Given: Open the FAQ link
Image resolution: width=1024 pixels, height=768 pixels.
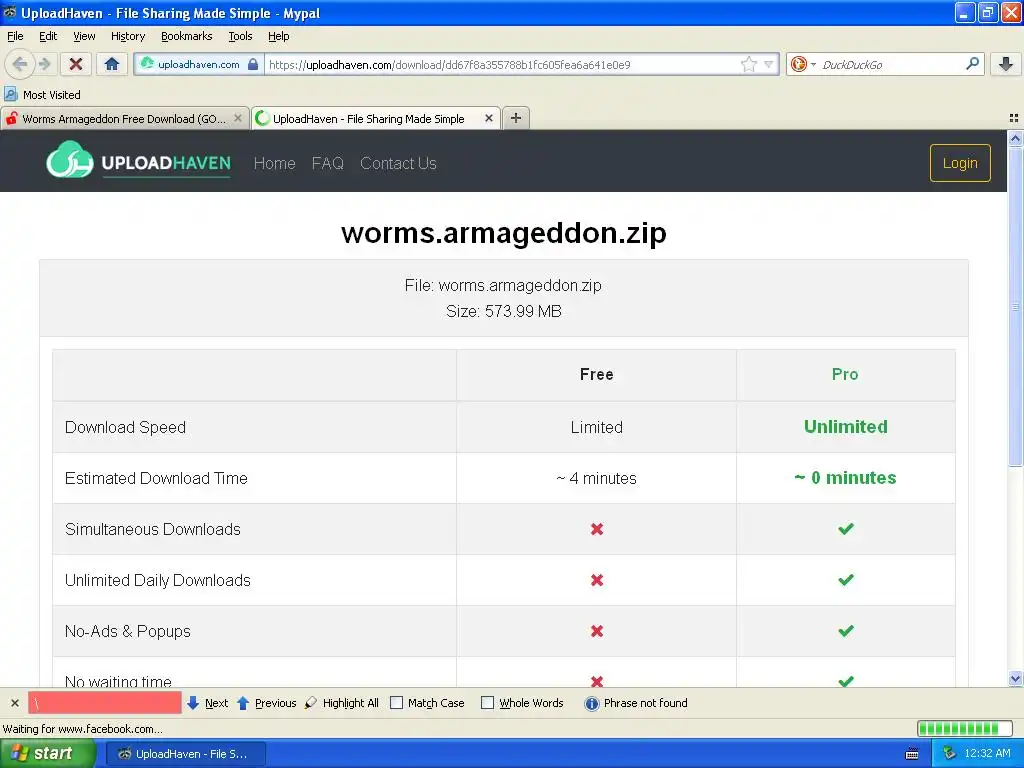Looking at the screenshot, I should [327, 163].
